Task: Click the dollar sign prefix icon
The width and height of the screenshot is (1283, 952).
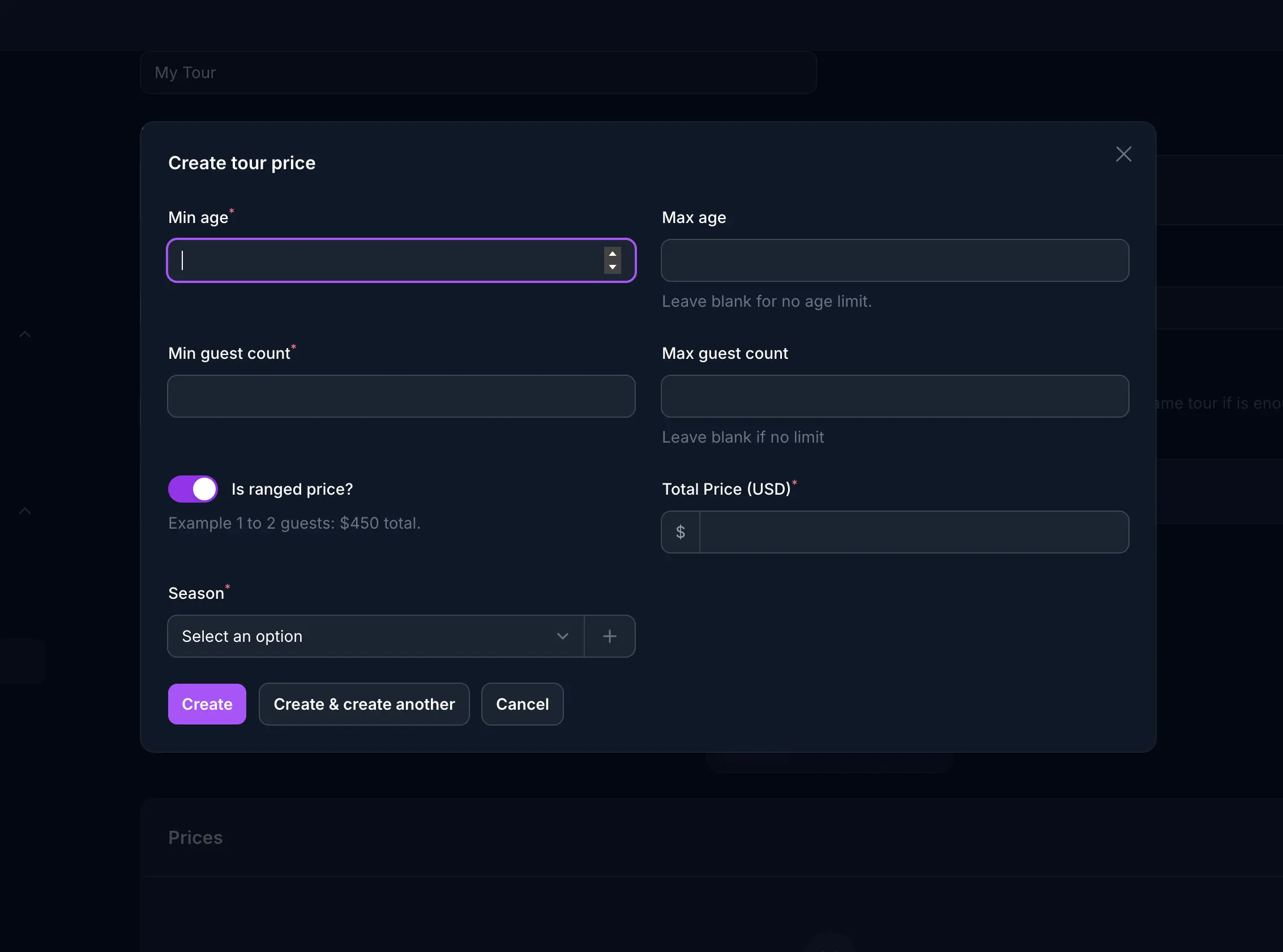Action: pos(681,532)
